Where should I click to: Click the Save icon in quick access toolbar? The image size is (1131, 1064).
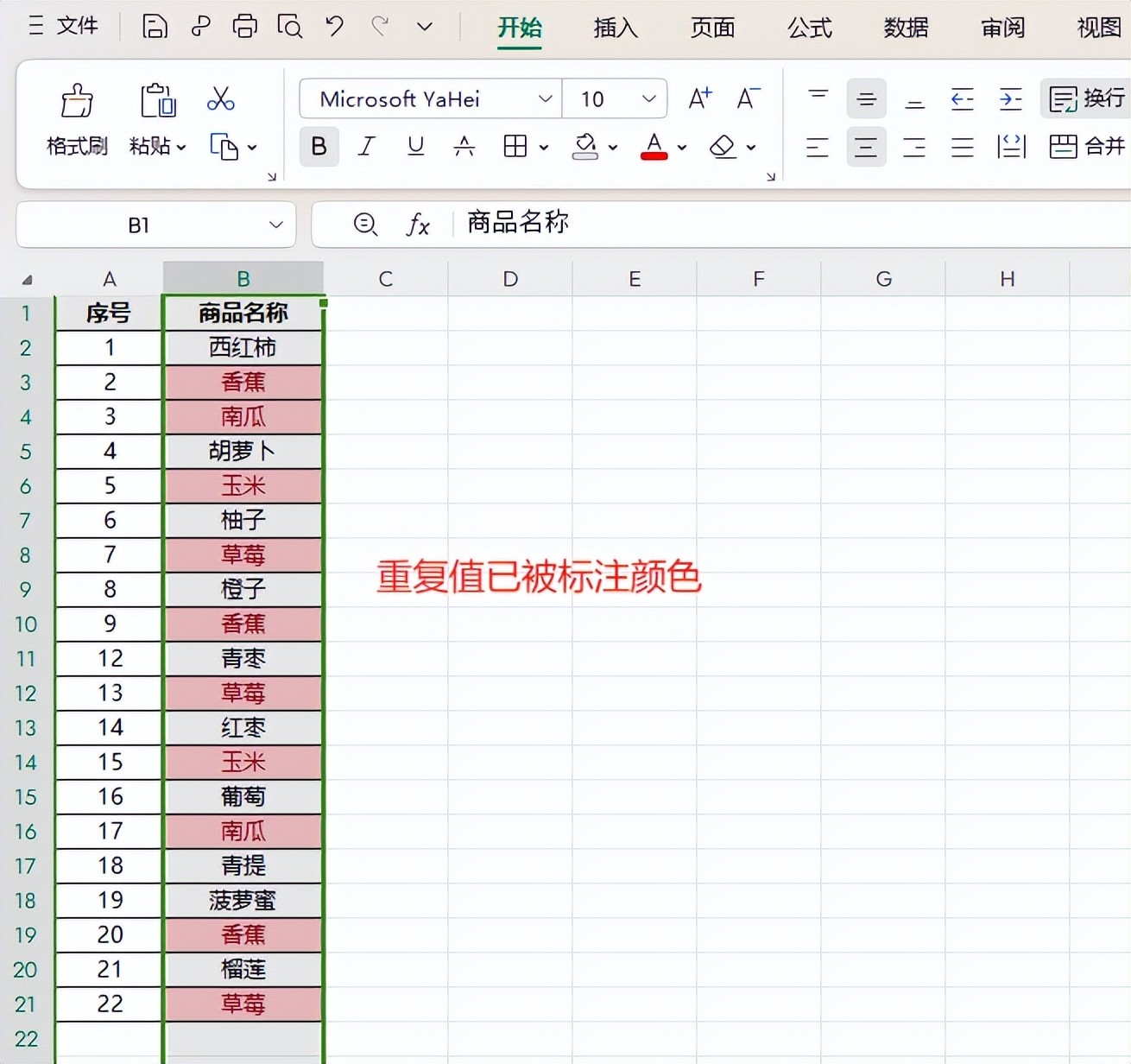click(x=155, y=27)
